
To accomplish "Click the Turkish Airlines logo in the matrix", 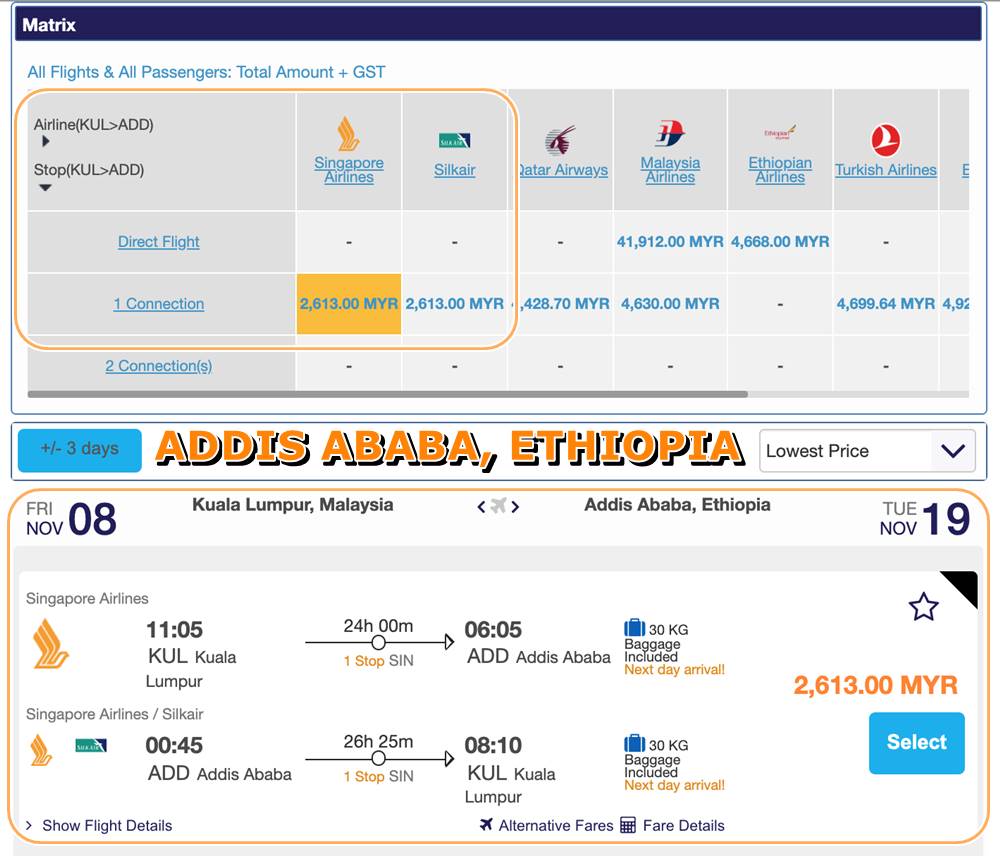I will [885, 140].
